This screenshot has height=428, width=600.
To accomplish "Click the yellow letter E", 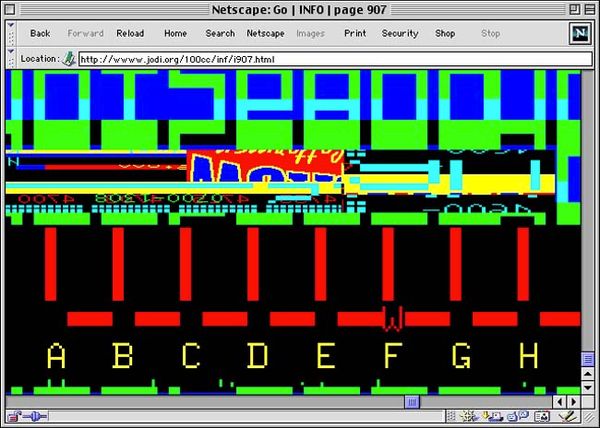I will coord(326,356).
